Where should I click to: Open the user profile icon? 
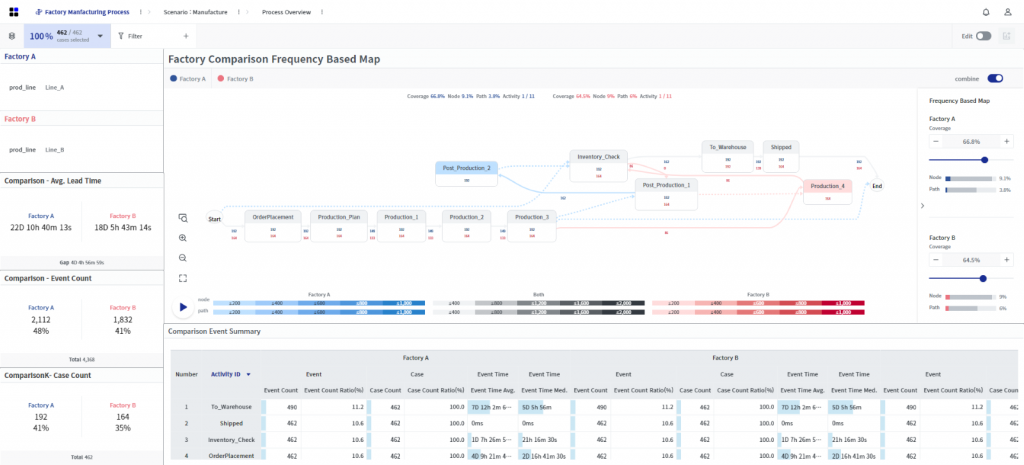pos(1007,12)
